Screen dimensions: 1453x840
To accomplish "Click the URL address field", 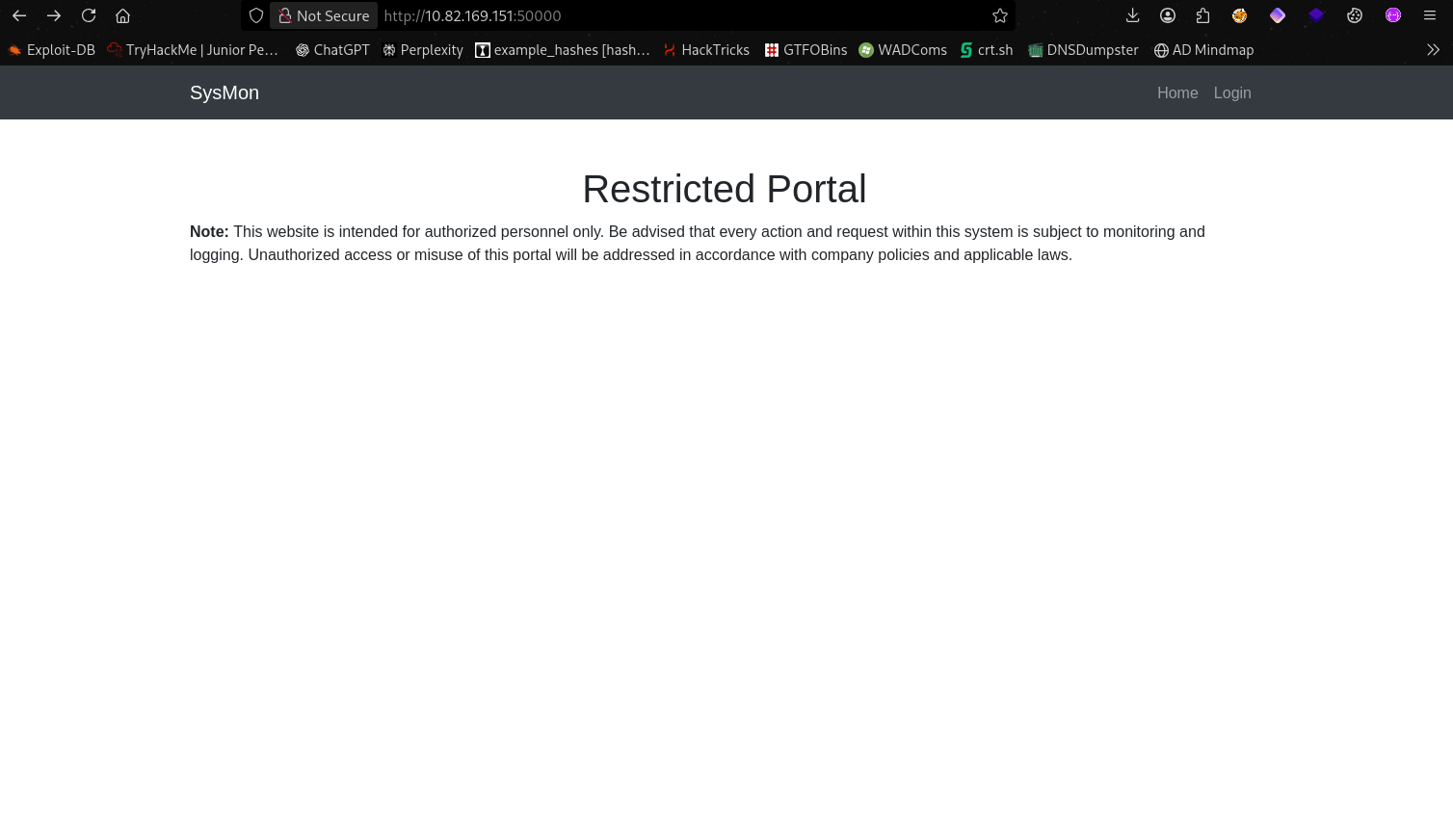I will click(x=674, y=15).
